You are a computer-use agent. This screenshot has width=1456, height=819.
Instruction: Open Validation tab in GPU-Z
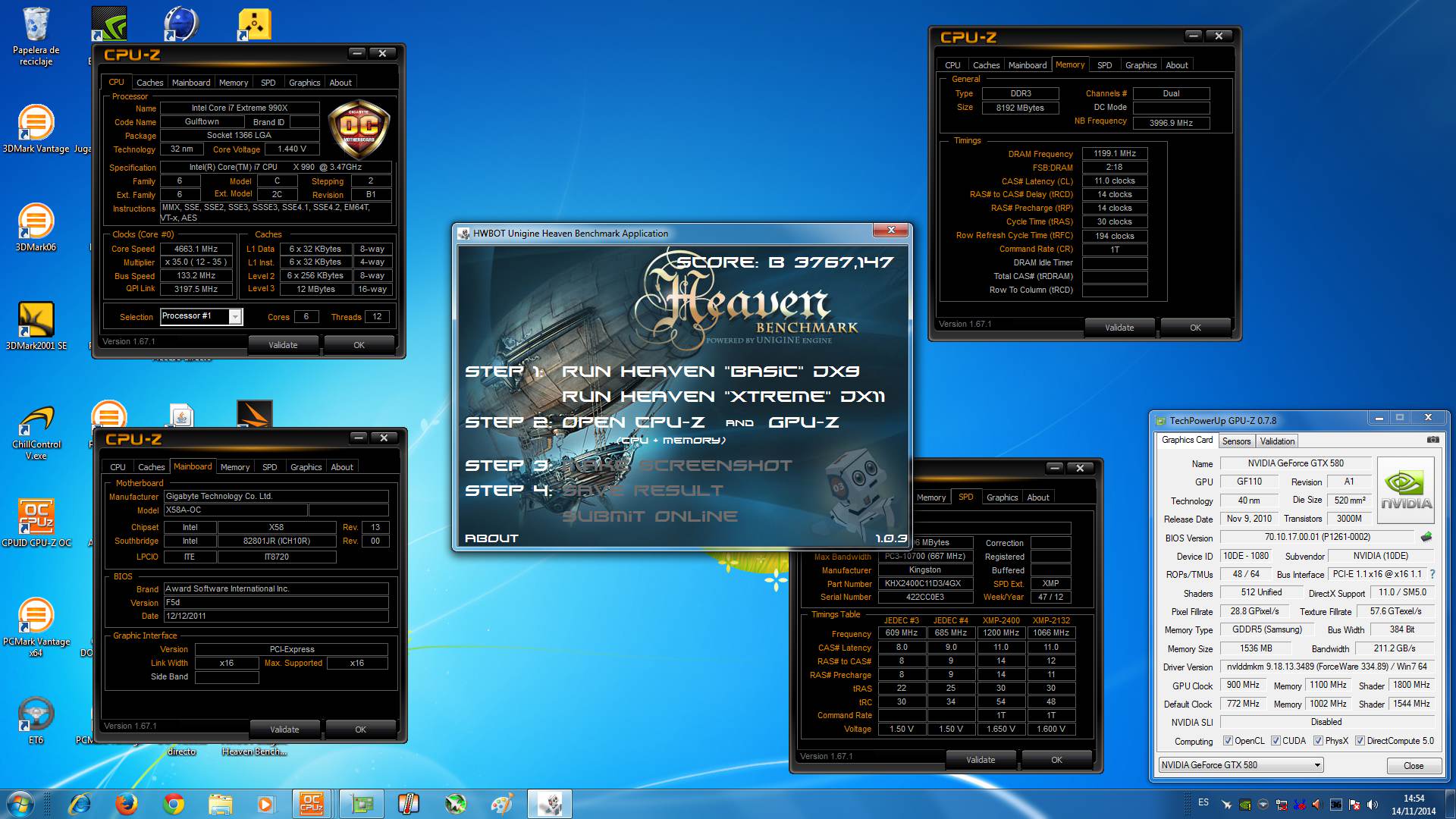(1277, 441)
